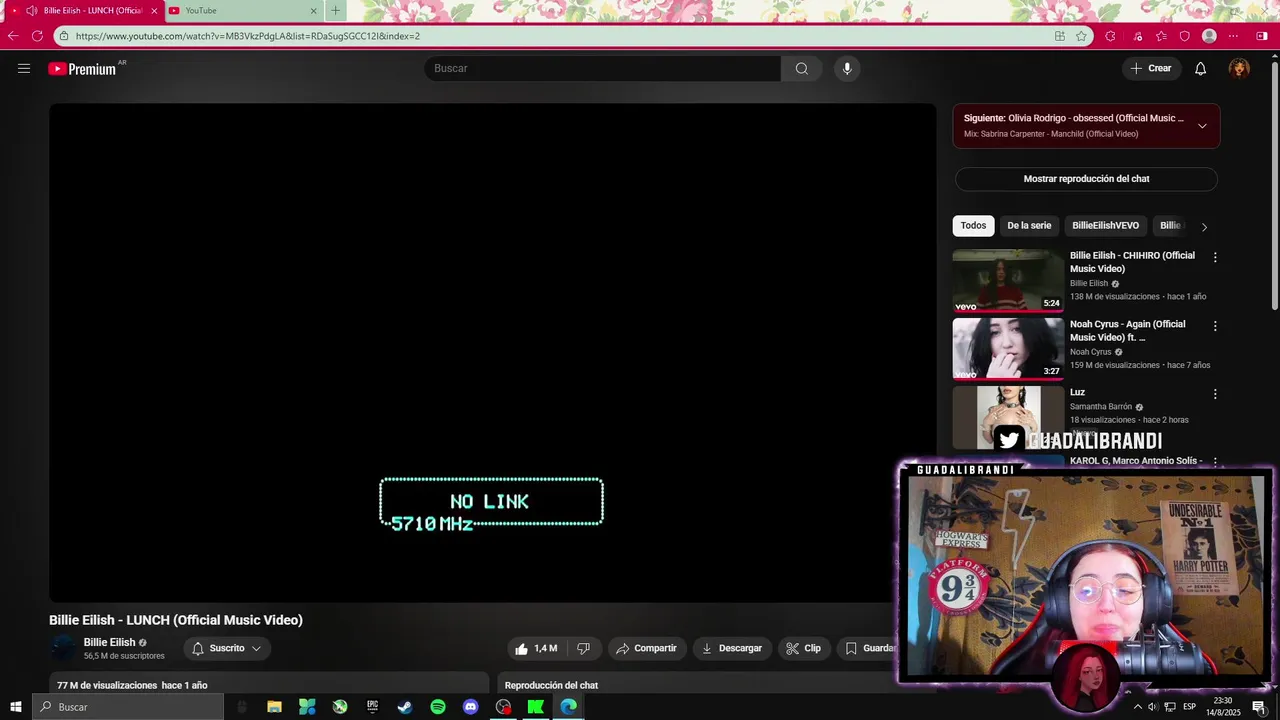Screen dimensions: 1280x720
Task: Open Luz video title by Samantha Barrón
Action: (1077, 392)
